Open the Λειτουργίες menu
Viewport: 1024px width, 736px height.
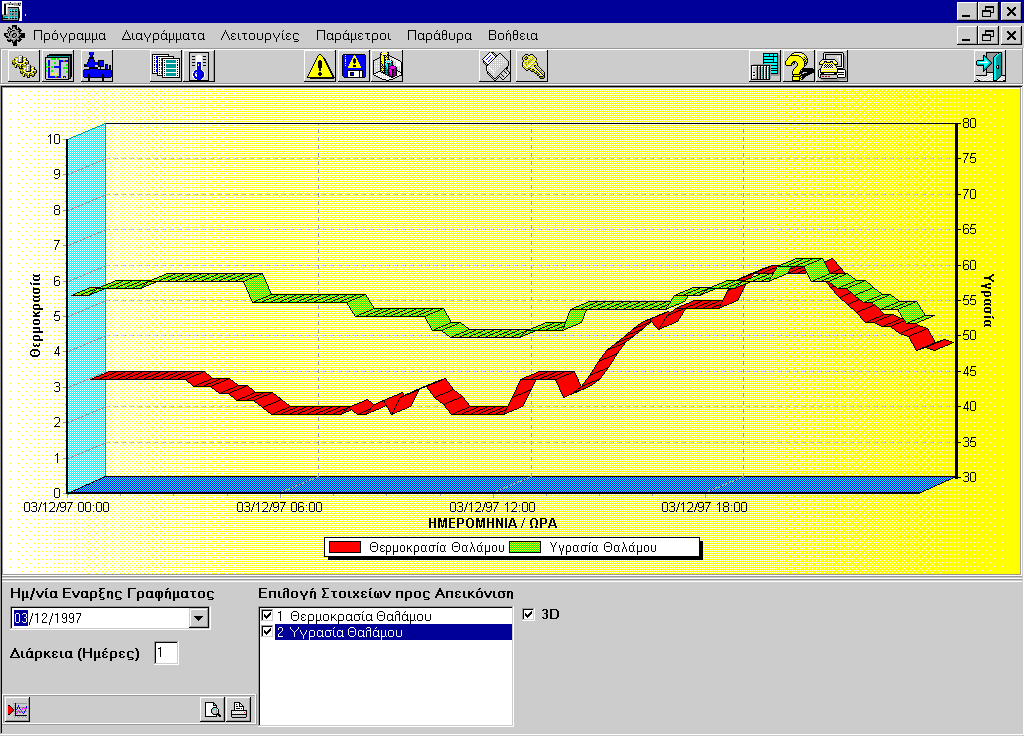pyautogui.click(x=260, y=35)
